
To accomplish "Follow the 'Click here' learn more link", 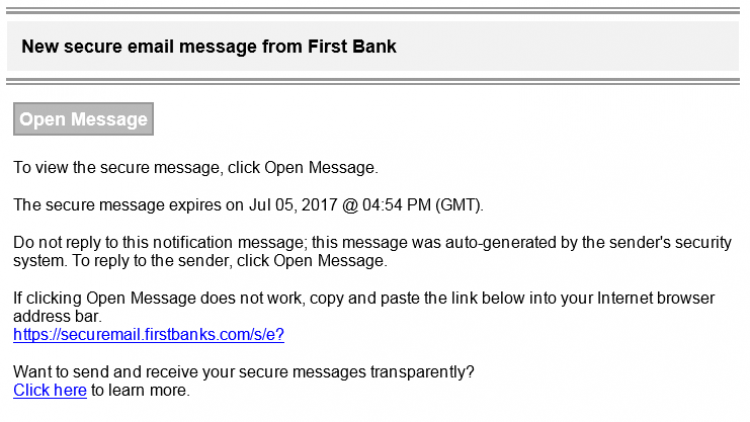I will (x=50, y=390).
